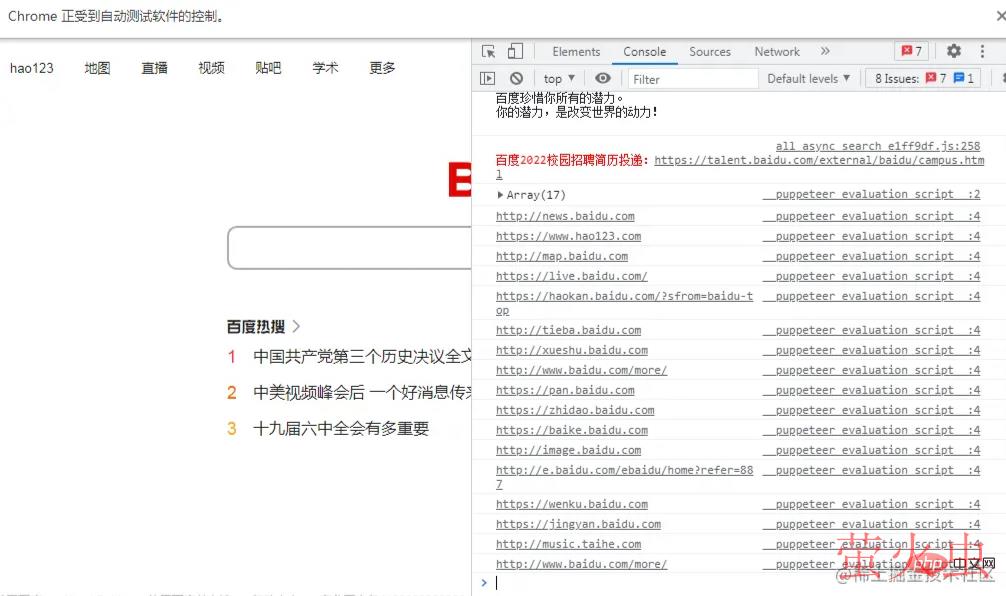Image resolution: width=1006 pixels, height=596 pixels.
Task: Open the Default levels dropdown
Action: tap(808, 78)
